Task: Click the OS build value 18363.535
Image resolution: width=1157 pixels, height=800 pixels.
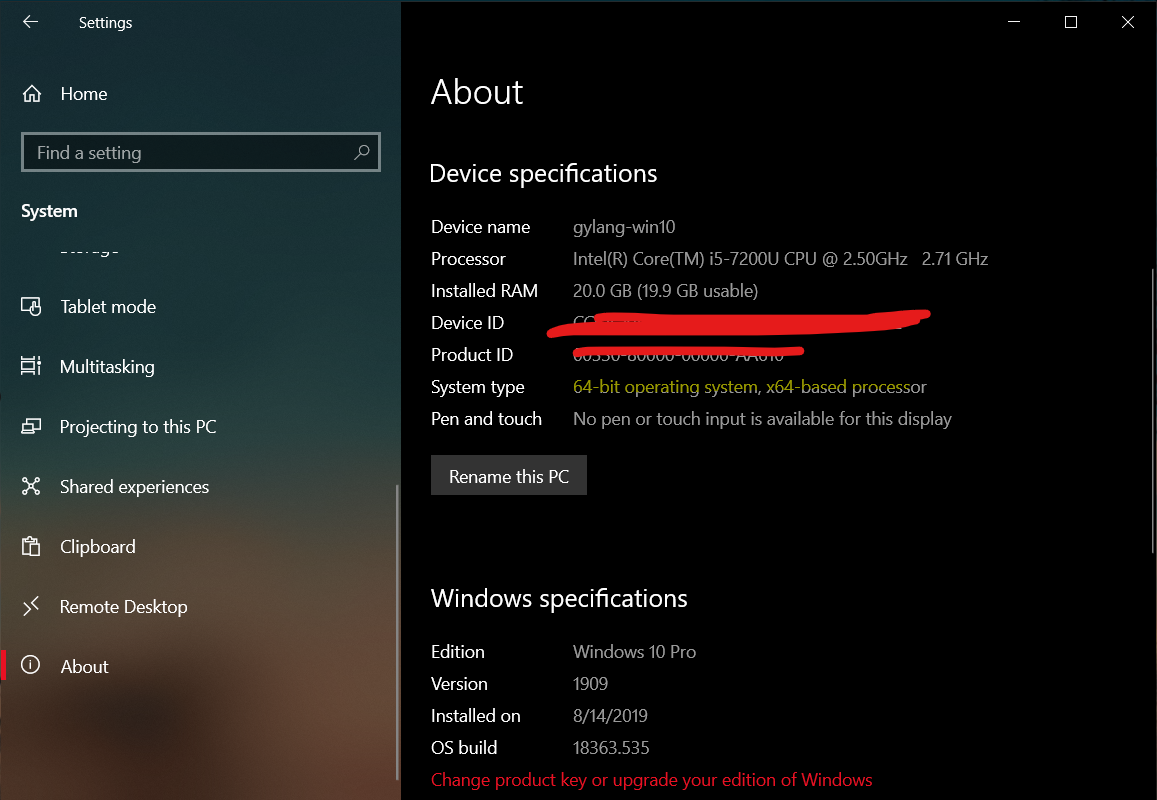Action: tap(611, 748)
